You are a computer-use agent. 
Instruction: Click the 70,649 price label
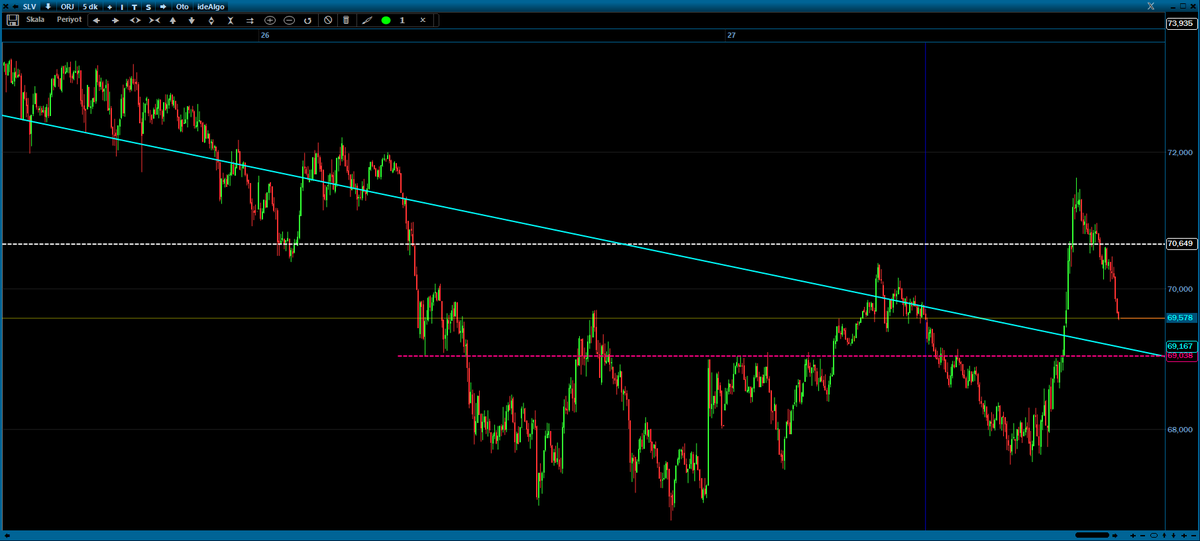pyautogui.click(x=1181, y=243)
